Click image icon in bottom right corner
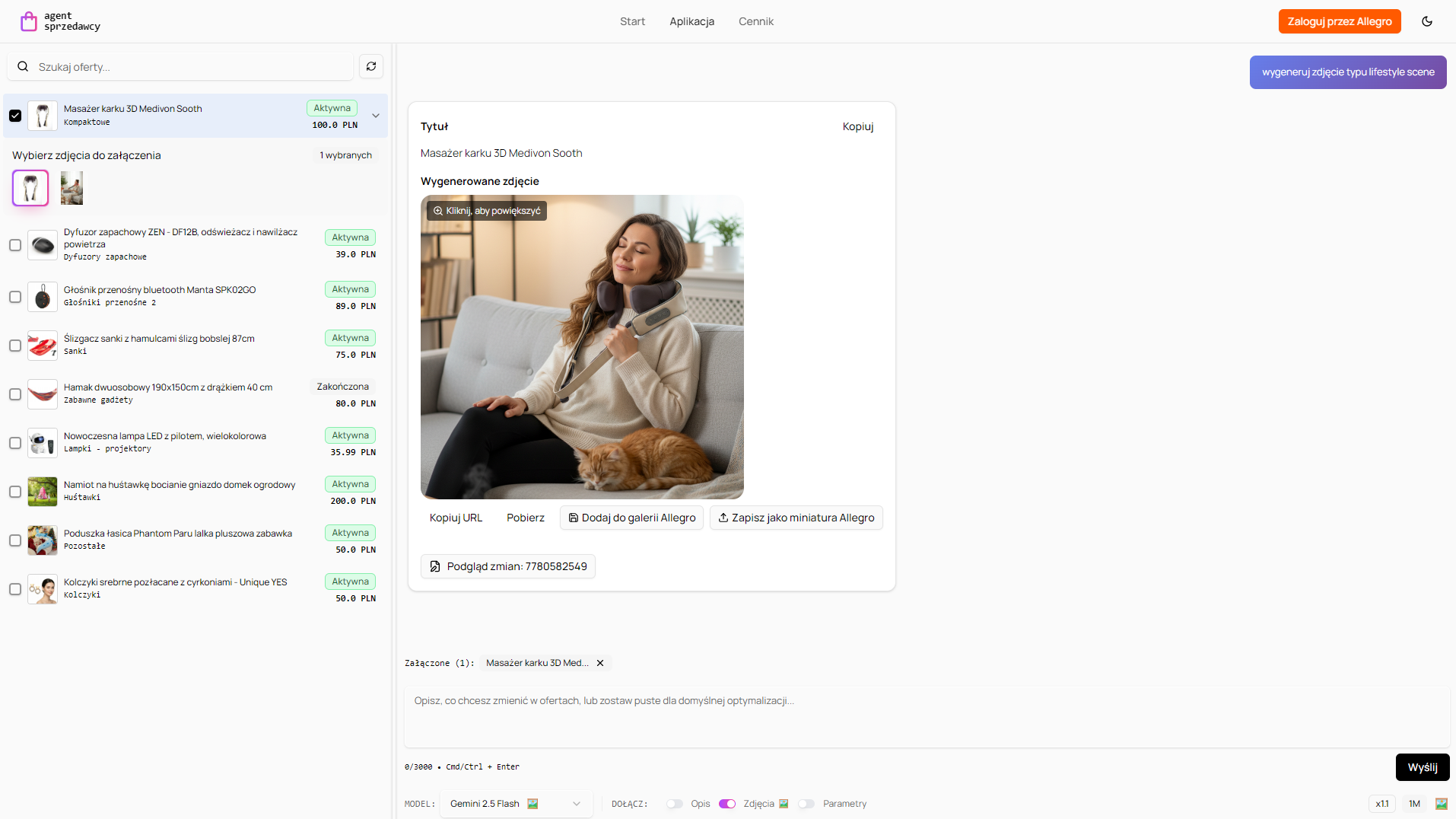Screen dimensions: 1456x819 tap(1441, 804)
